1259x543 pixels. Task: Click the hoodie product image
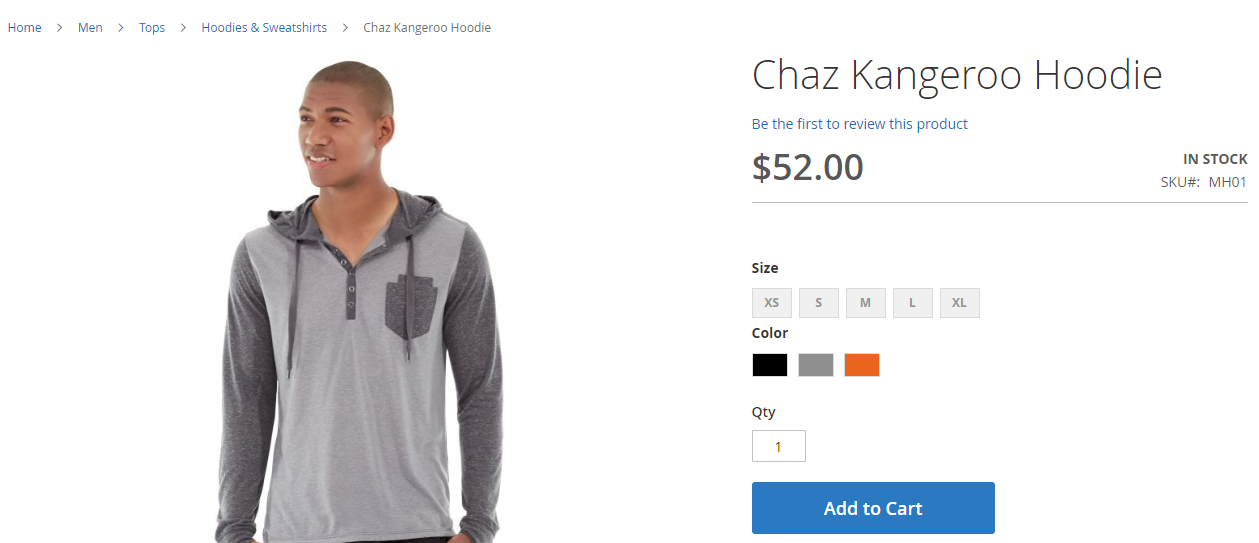pos(360,300)
